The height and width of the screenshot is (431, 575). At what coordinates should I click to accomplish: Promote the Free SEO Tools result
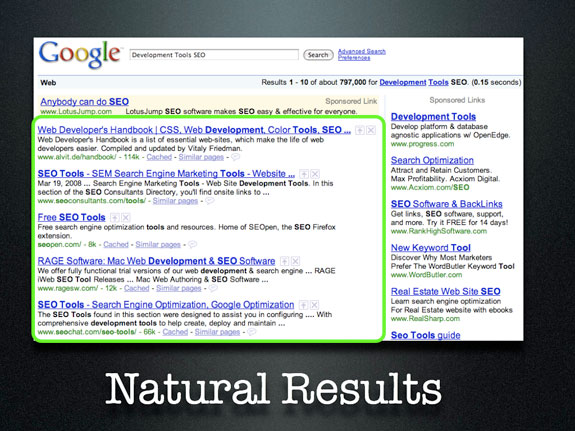[x=115, y=218]
